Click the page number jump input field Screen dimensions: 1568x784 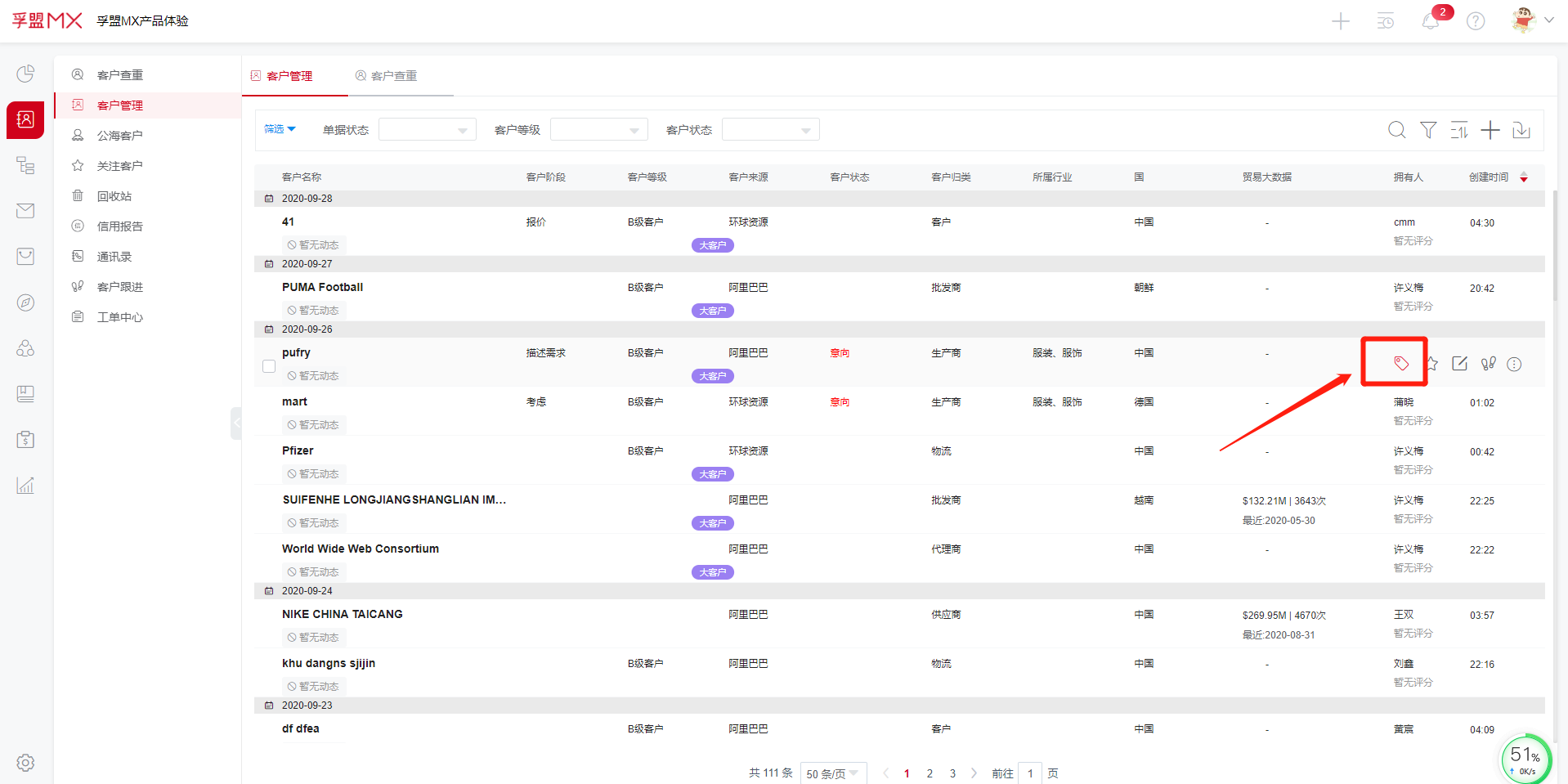pos(1029,773)
